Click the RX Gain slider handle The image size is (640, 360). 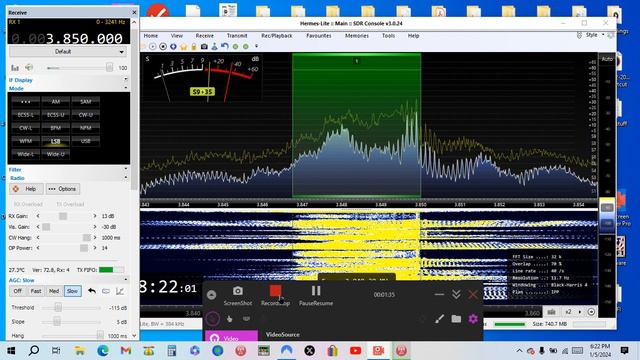point(62,216)
